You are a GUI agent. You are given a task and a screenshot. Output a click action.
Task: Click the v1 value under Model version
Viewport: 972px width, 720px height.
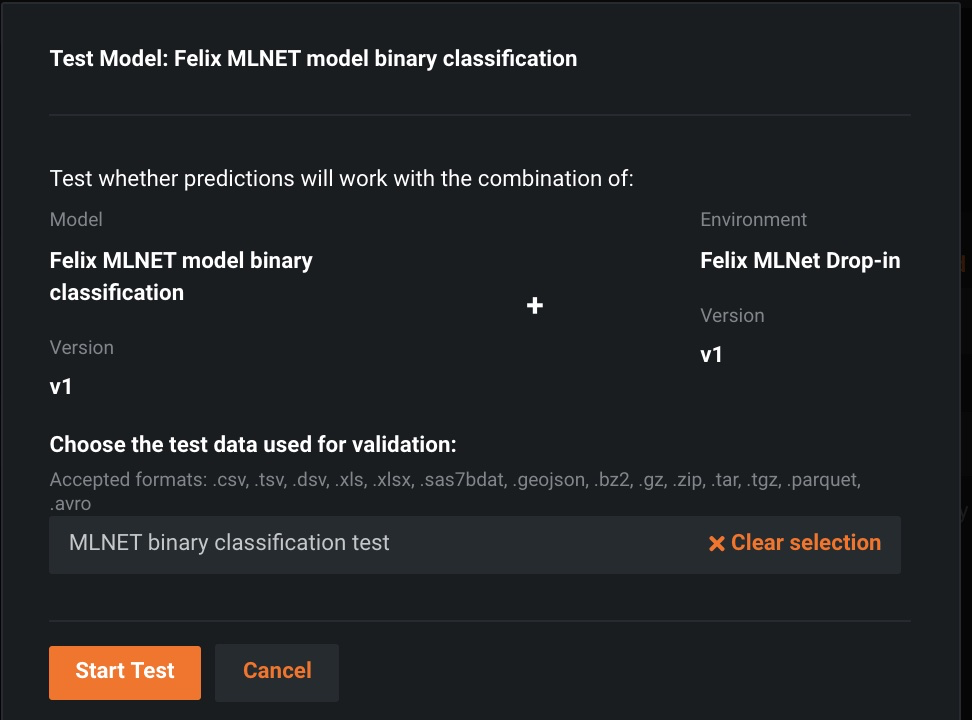(x=61, y=386)
